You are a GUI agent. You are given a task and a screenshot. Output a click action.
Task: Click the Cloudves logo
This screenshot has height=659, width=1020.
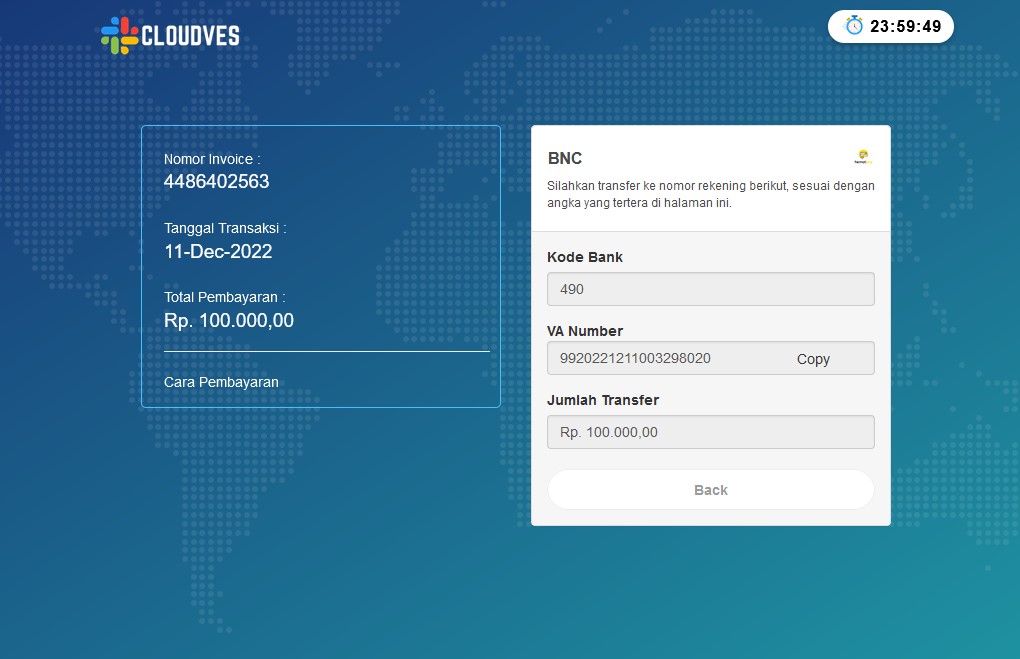170,35
